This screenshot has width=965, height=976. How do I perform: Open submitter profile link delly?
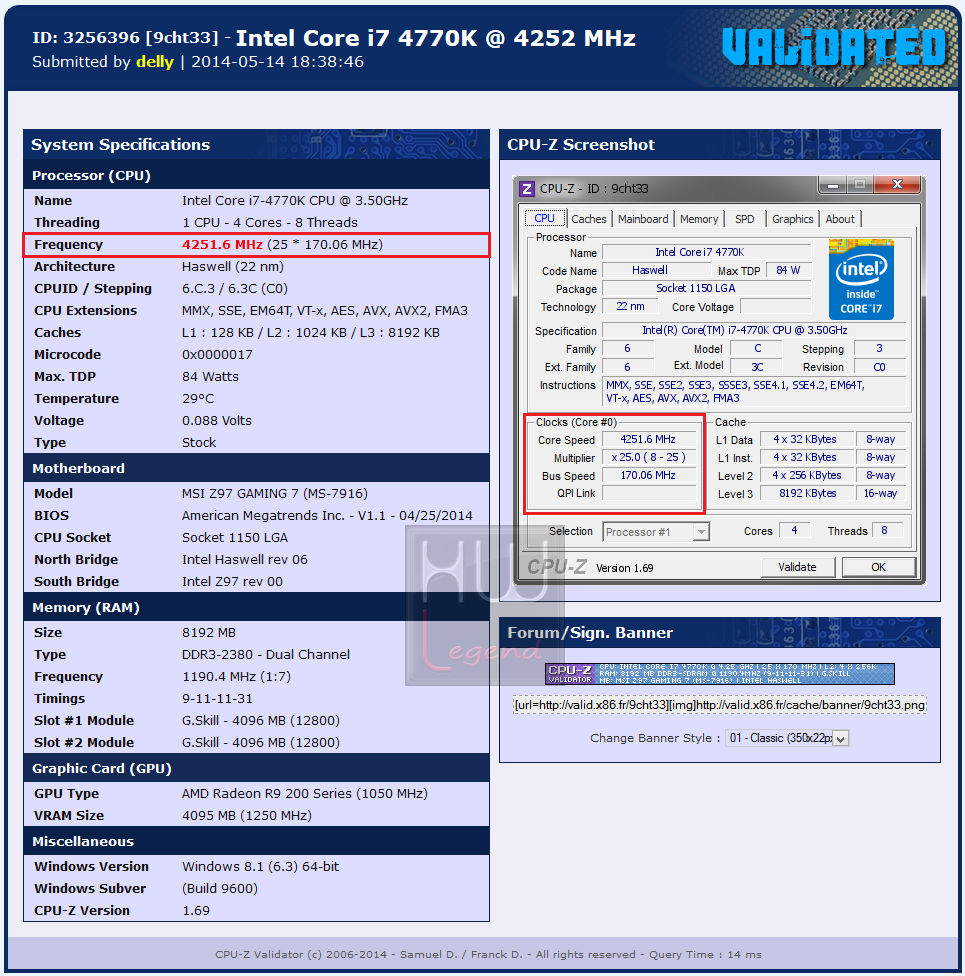pyautogui.click(x=154, y=62)
